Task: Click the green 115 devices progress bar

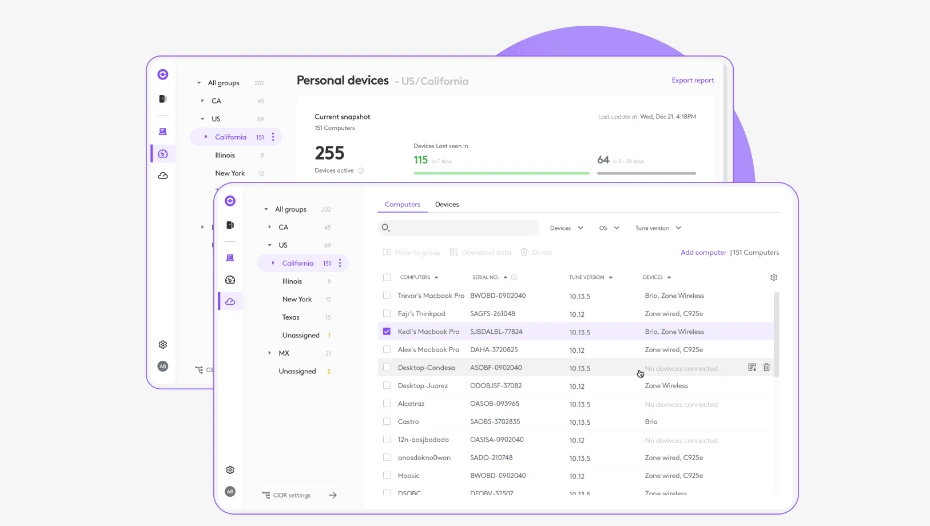Action: coord(501,173)
